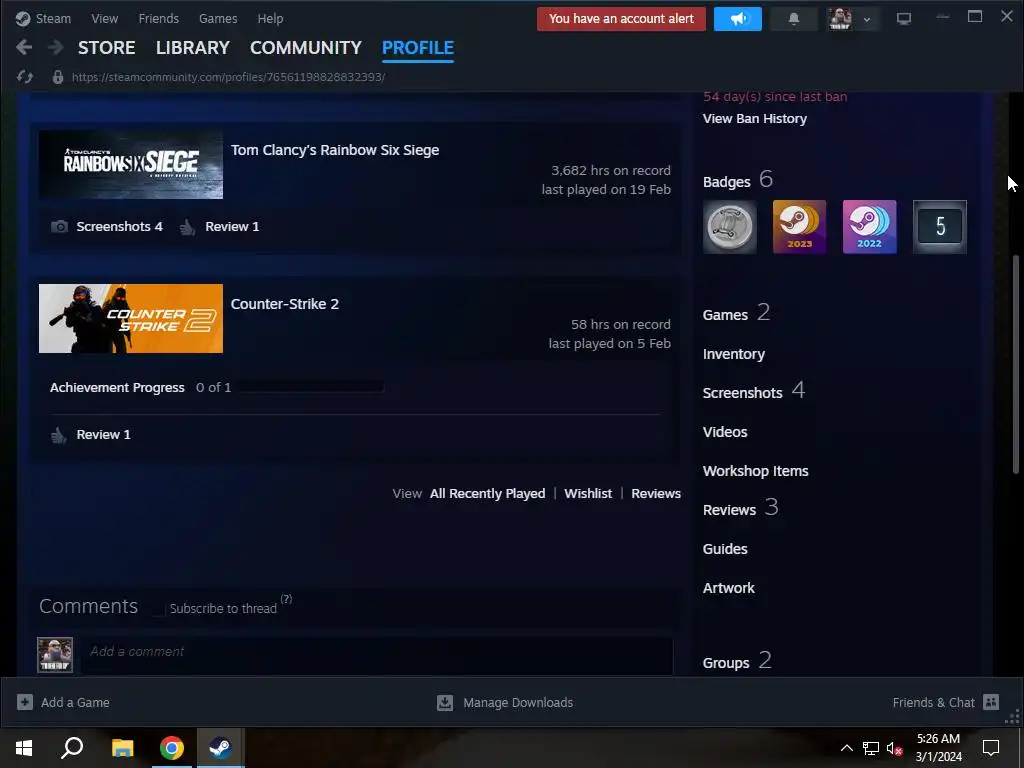
Task: Open announcements via megaphone button
Action: pyautogui.click(x=737, y=19)
